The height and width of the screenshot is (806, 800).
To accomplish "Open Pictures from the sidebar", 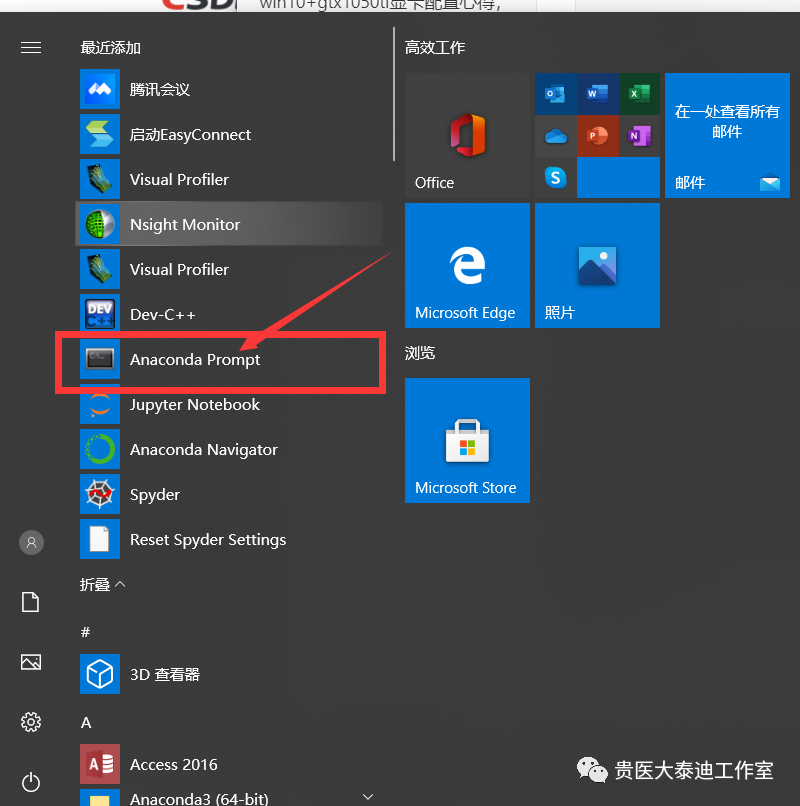I will (x=31, y=662).
